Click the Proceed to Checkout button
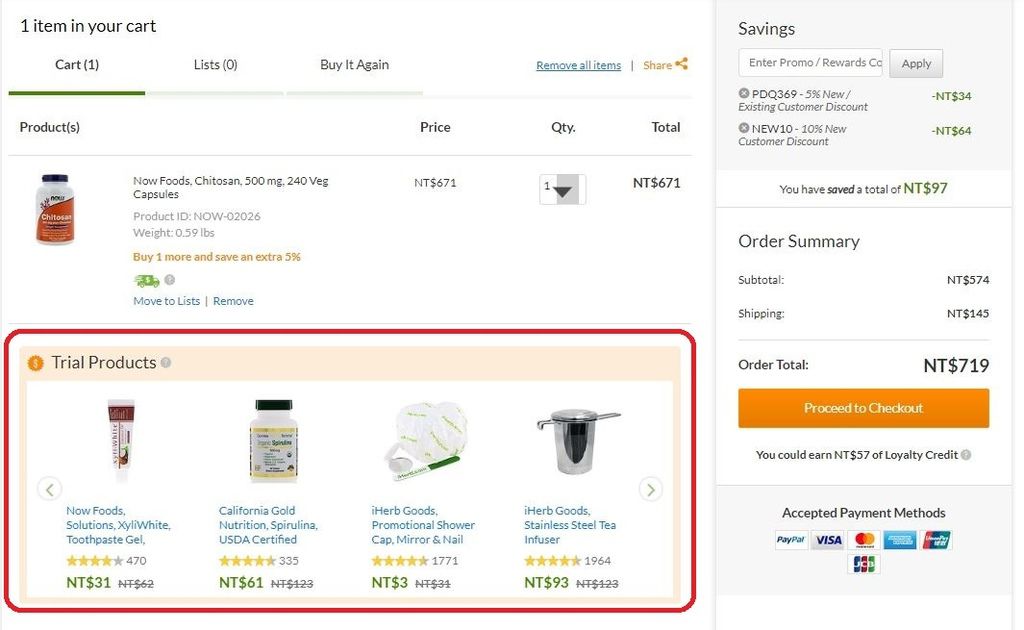The image size is (1024, 630). 862,408
